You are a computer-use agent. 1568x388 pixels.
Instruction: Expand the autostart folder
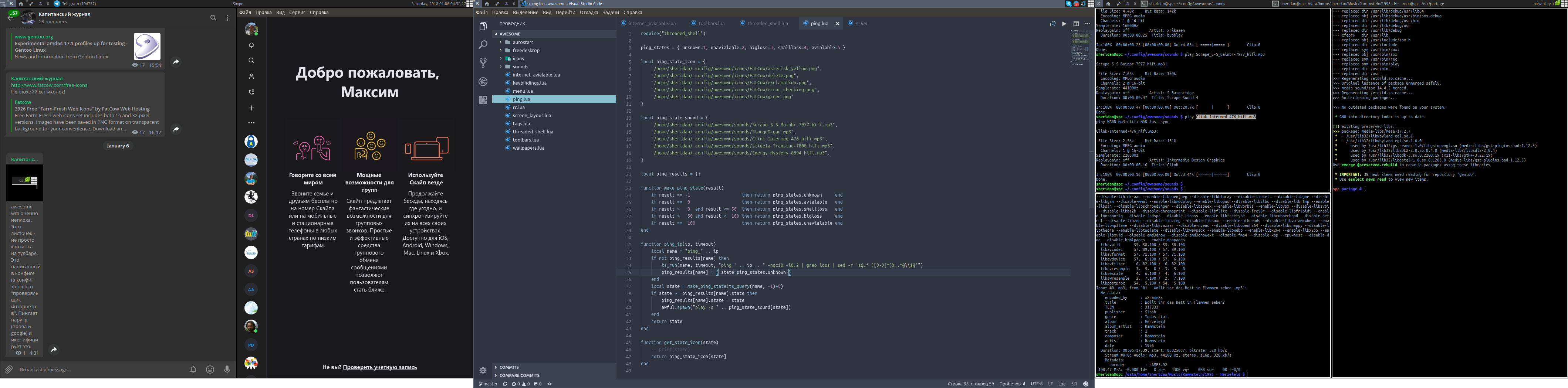tap(522, 42)
